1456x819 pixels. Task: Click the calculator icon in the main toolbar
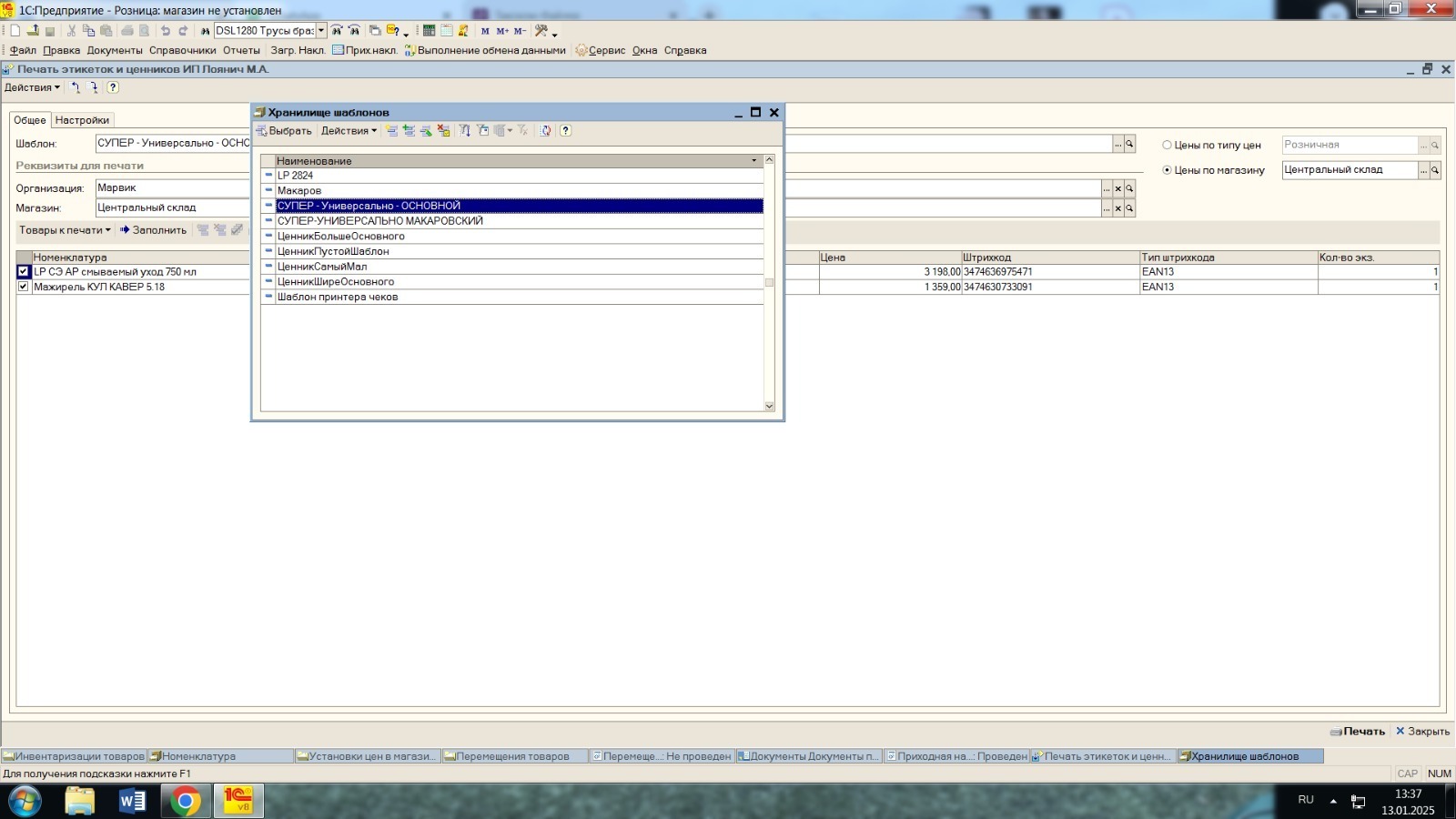(429, 31)
